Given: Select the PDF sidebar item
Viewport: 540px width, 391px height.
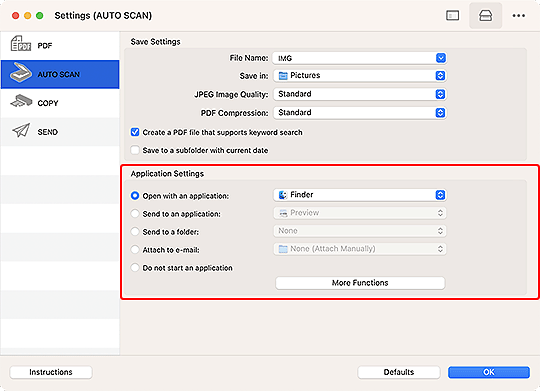Looking at the screenshot, I should [x=60, y=45].
